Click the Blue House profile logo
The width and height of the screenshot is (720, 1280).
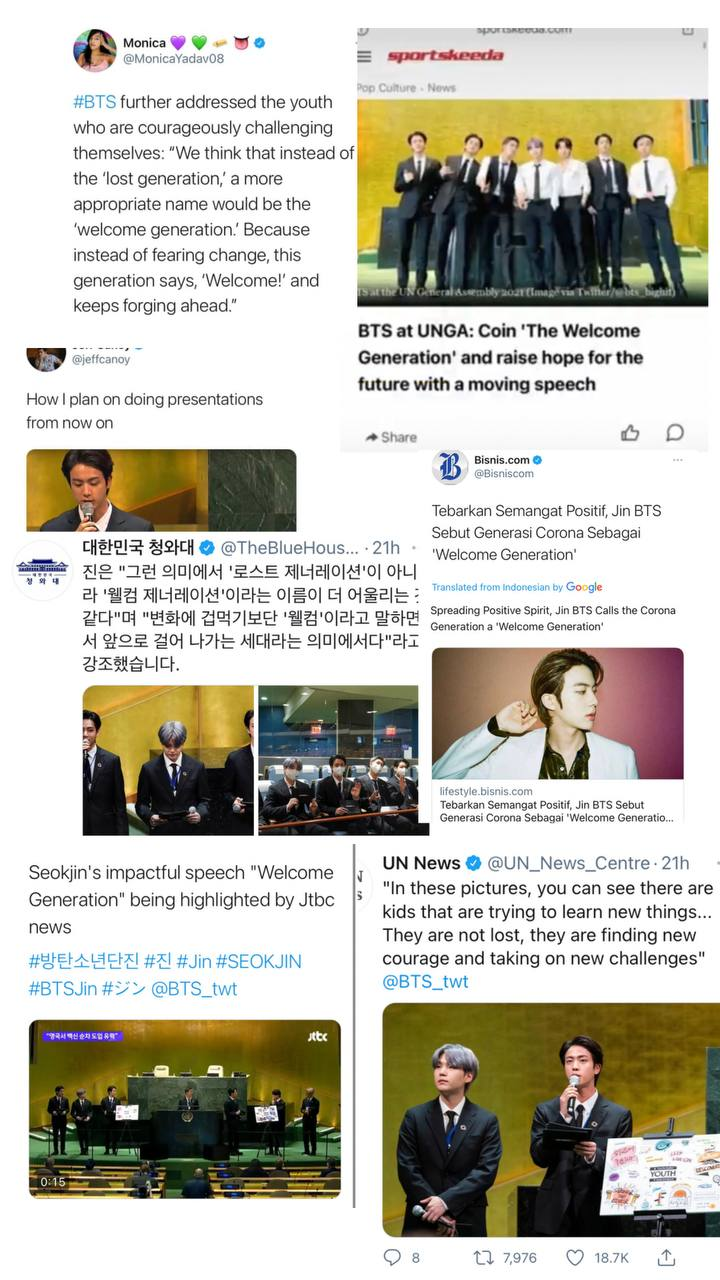42,571
